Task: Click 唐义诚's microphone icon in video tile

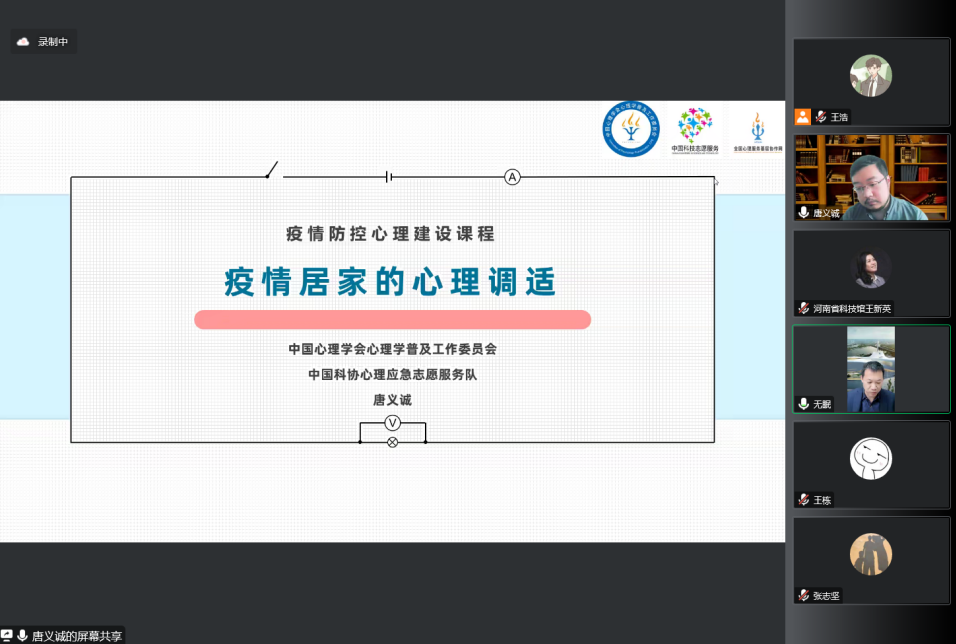Action: (x=804, y=212)
